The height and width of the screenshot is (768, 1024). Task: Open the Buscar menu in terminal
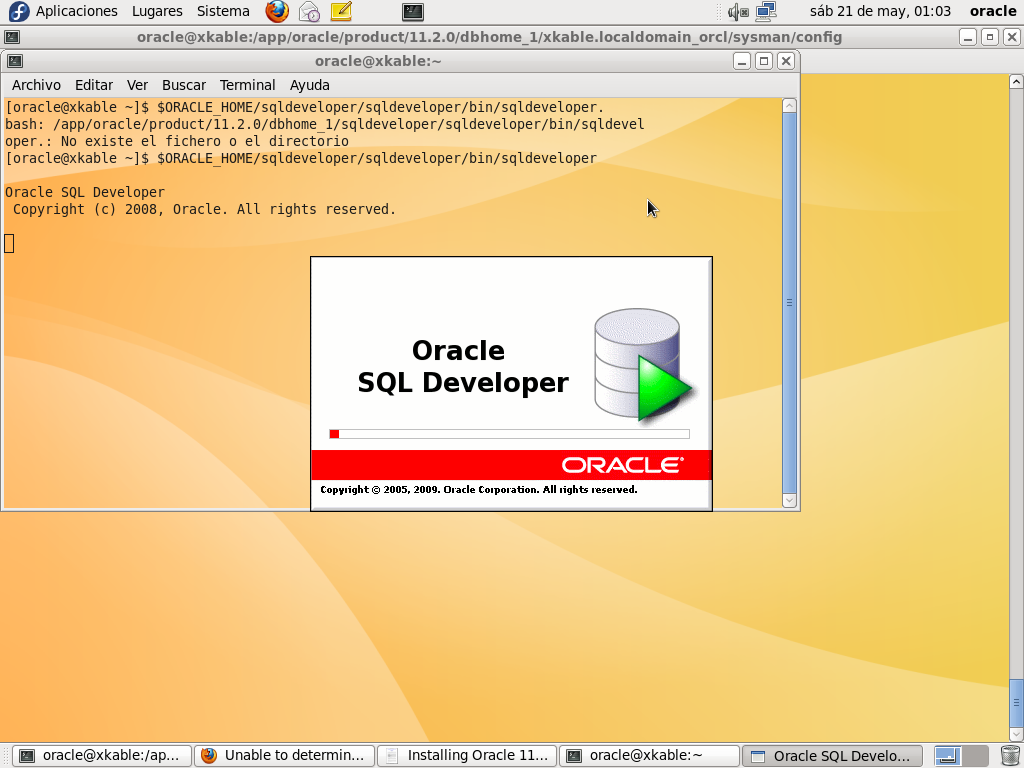coord(184,85)
